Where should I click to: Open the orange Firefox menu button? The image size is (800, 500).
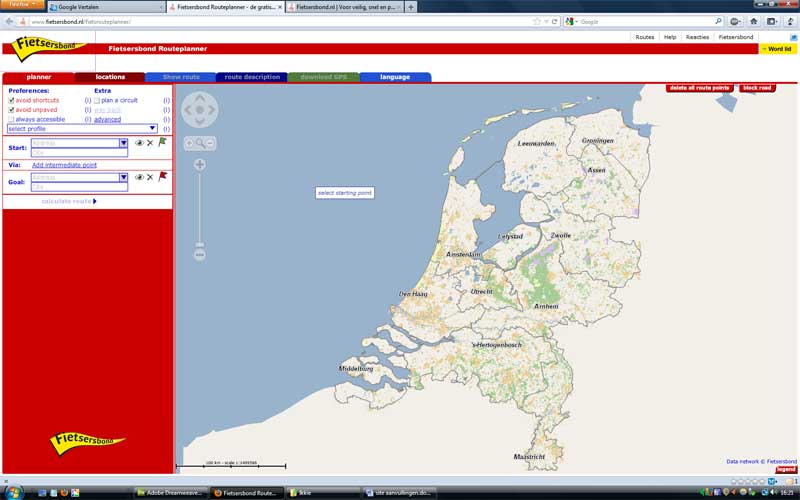[22, 4]
